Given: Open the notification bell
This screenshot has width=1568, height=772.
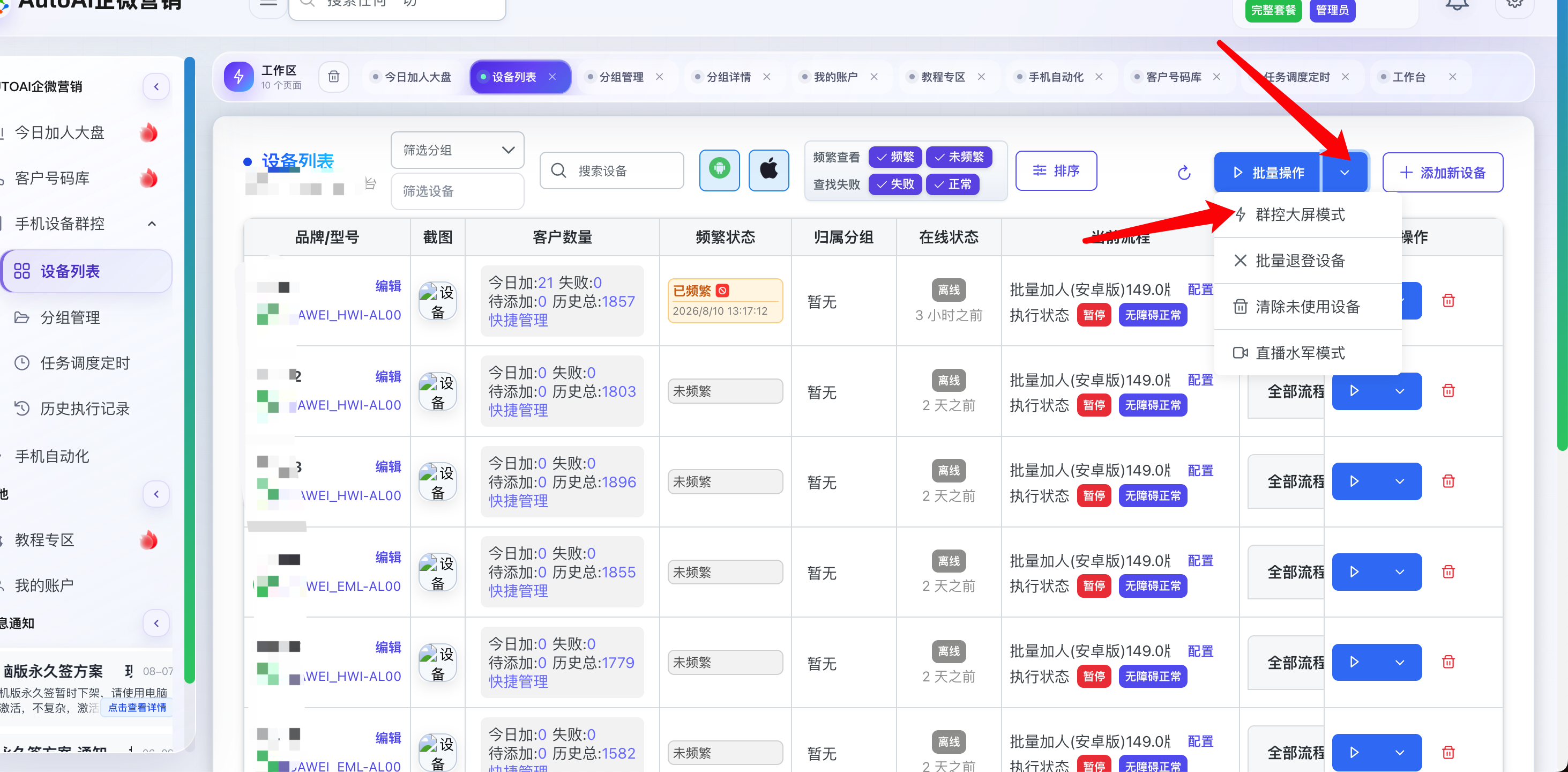Looking at the screenshot, I should point(1457,5).
